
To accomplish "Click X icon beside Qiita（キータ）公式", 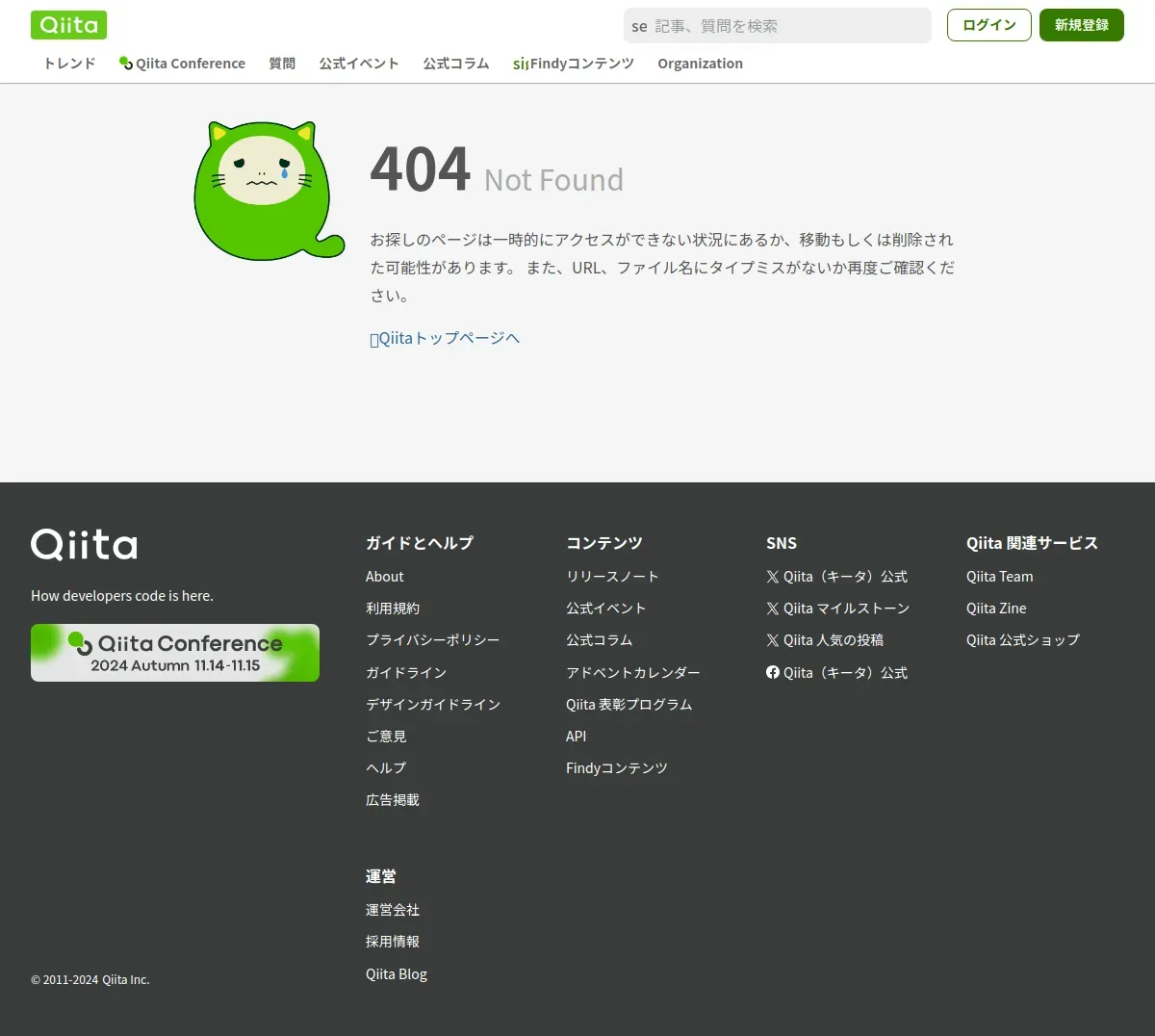I will point(773,577).
